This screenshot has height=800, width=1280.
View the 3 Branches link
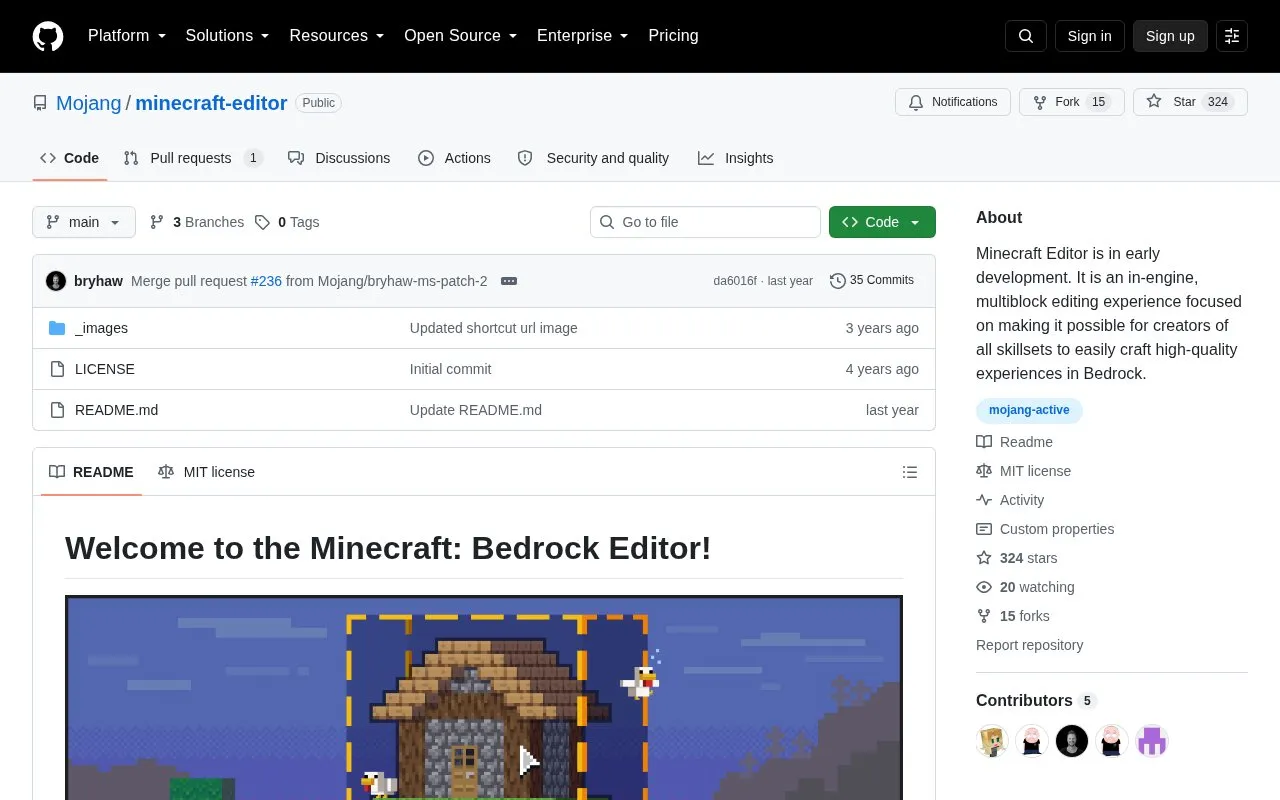[197, 222]
